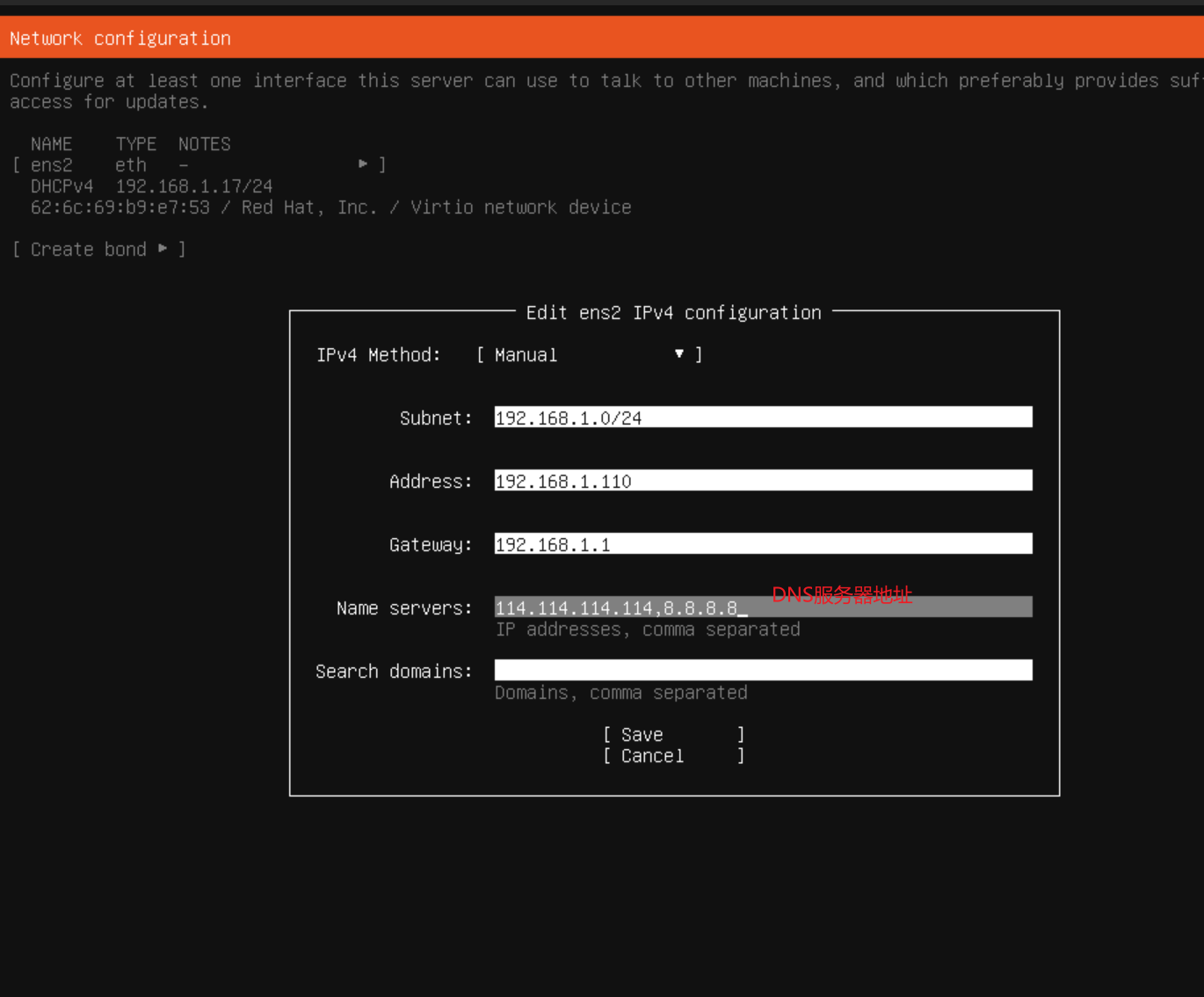Click the IPv4 Method label
This screenshot has width=1204, height=997.
click(379, 355)
